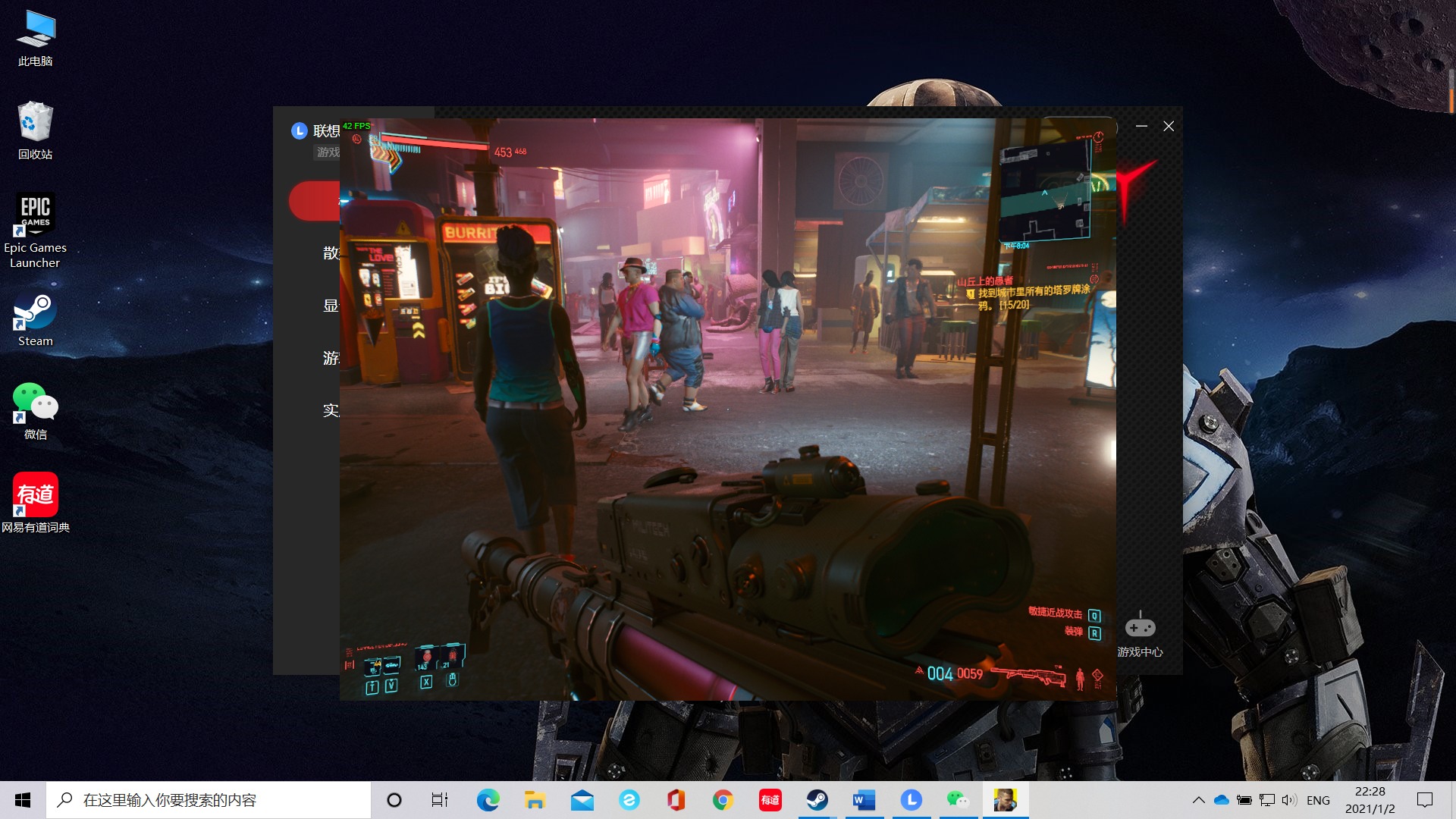
Task: Open the notification center icon
Action: [x=1425, y=800]
